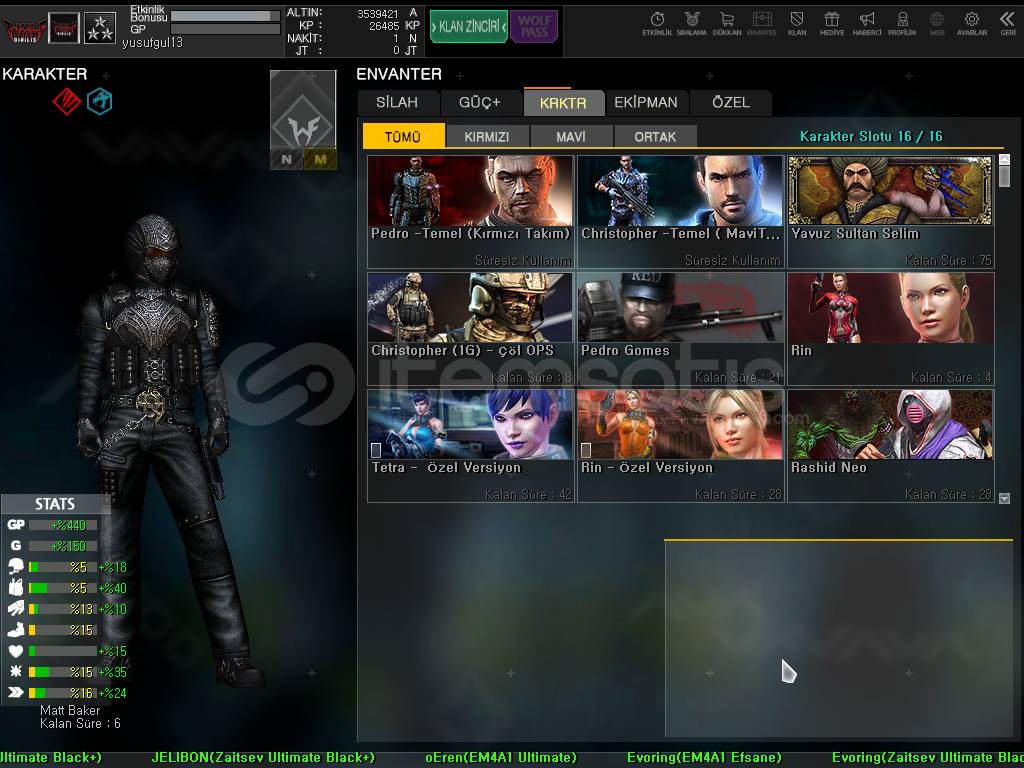The image size is (1024, 768).
Task: Filter characters by ORTAK
Action: (x=655, y=136)
